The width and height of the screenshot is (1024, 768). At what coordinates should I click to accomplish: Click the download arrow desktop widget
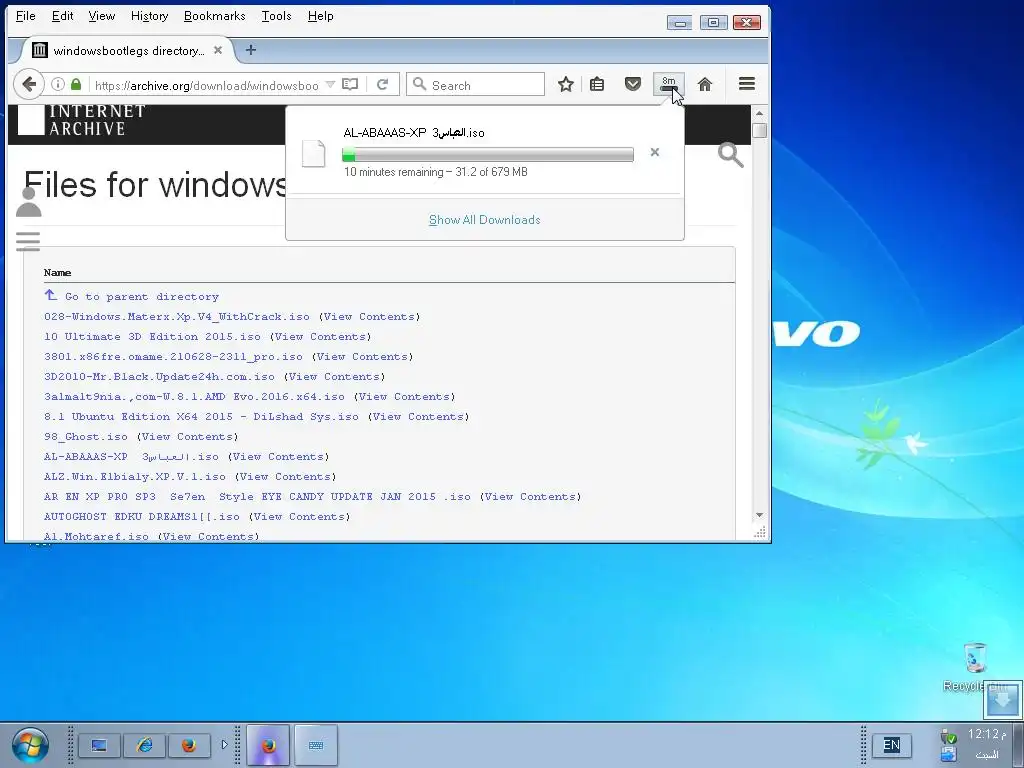point(1002,699)
